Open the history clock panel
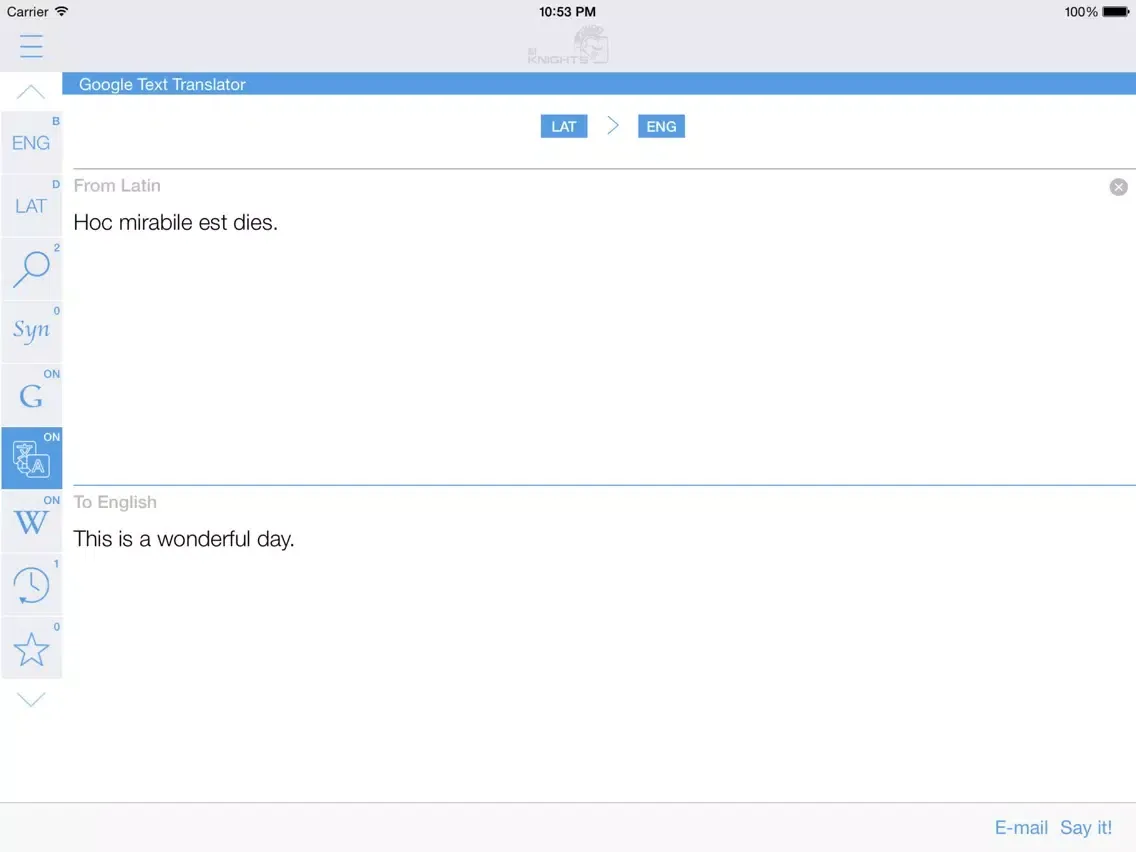Image resolution: width=1136 pixels, height=852 pixels. (31, 585)
